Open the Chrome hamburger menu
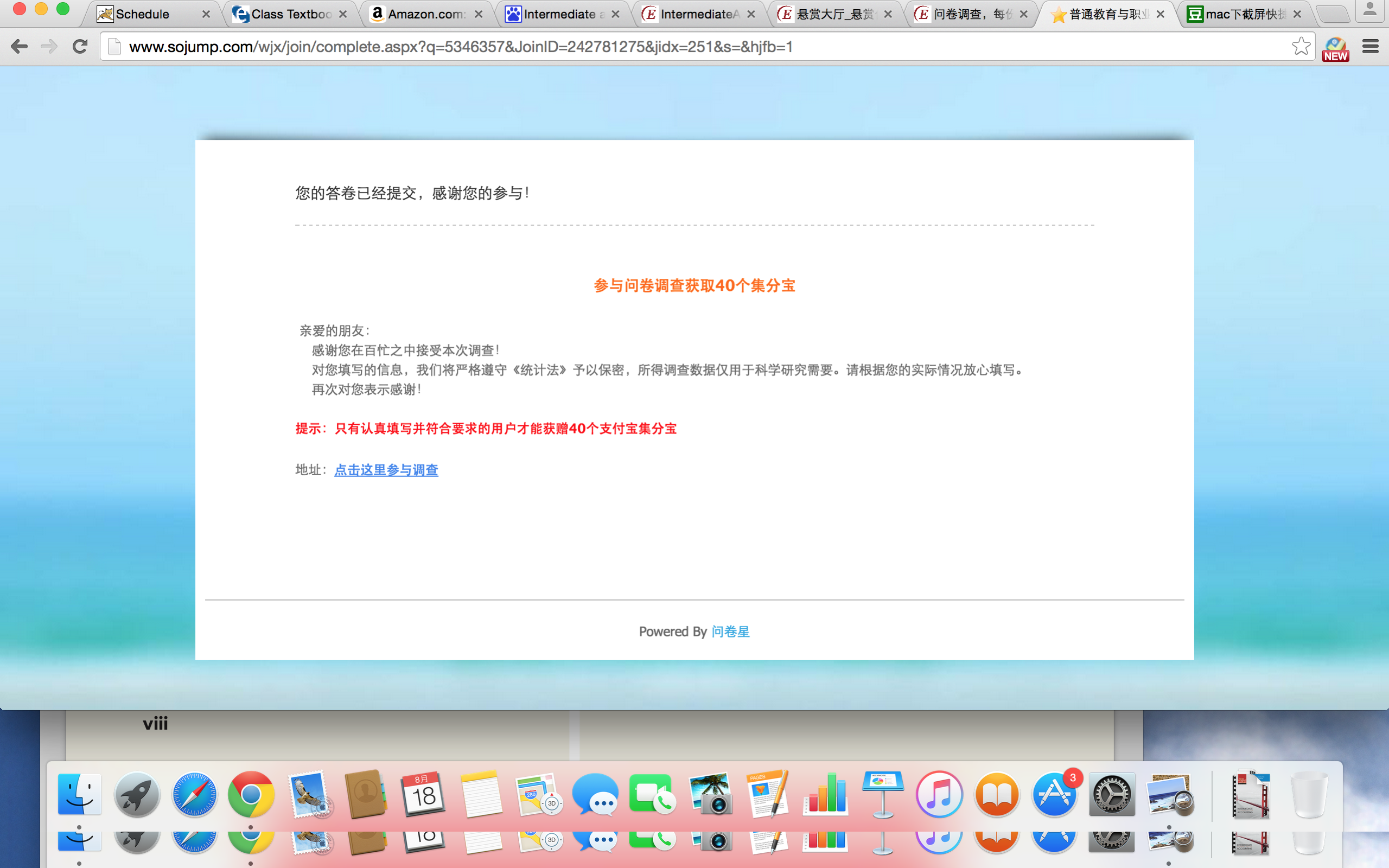The width and height of the screenshot is (1389, 868). click(x=1370, y=47)
